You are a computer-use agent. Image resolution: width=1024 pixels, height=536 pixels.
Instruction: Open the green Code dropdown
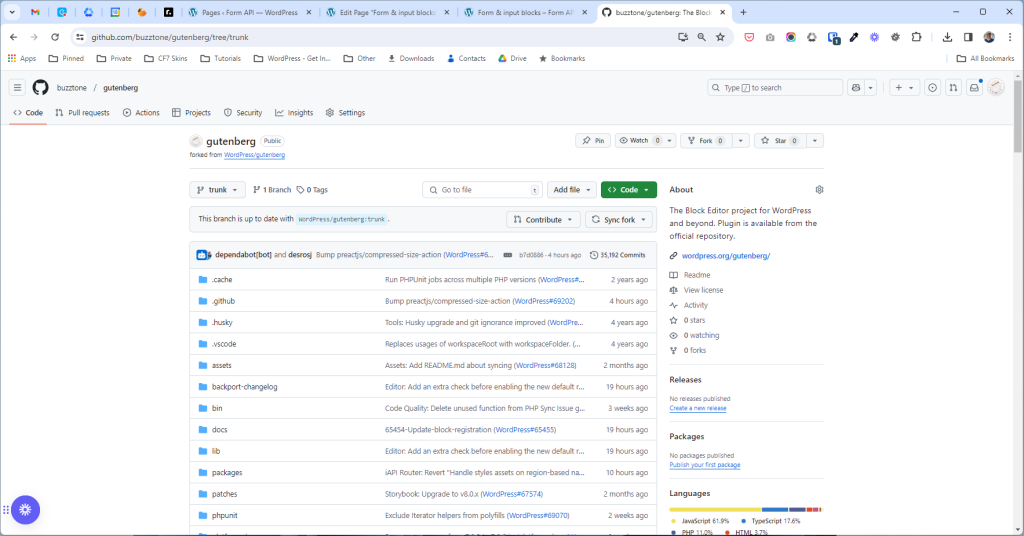[628, 190]
